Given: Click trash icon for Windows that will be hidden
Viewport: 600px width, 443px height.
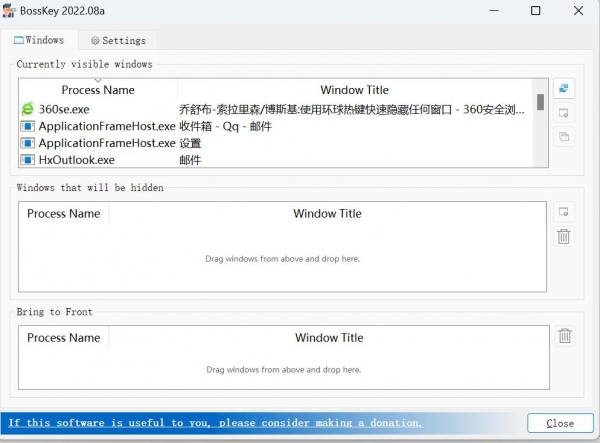Looking at the screenshot, I should (x=564, y=236).
